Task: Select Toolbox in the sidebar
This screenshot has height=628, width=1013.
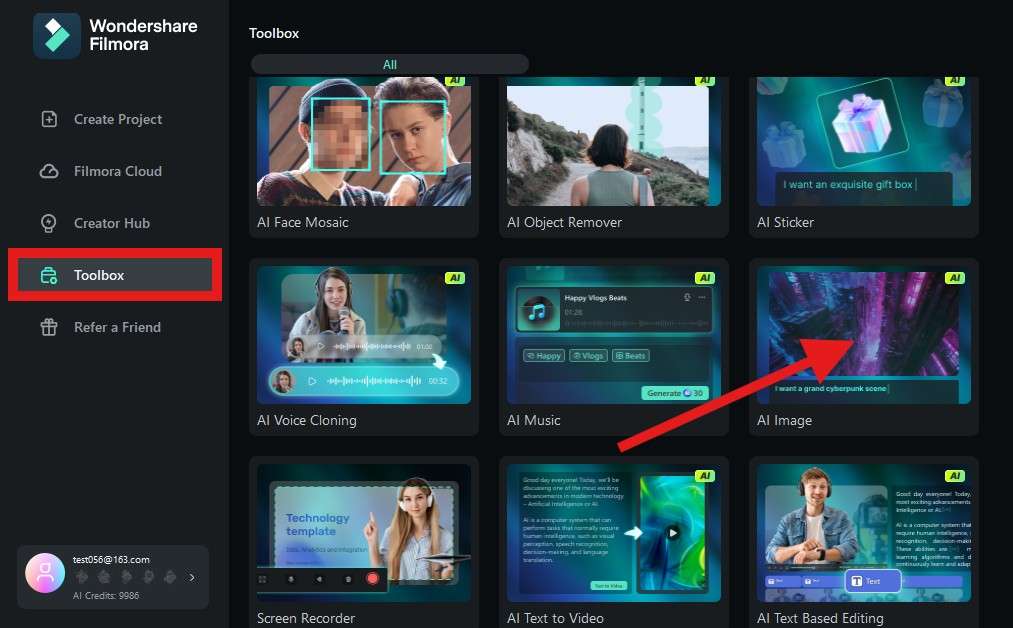Action: pyautogui.click(x=115, y=275)
